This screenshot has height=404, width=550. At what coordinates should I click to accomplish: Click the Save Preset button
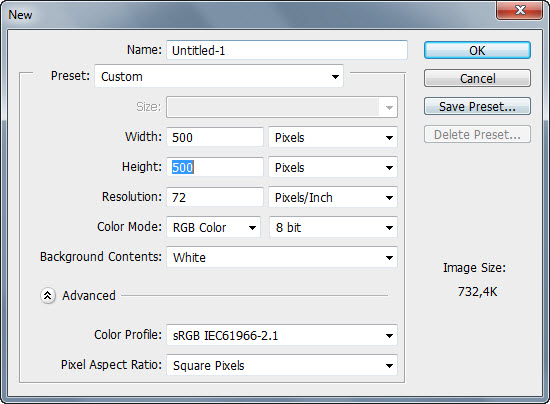[477, 106]
